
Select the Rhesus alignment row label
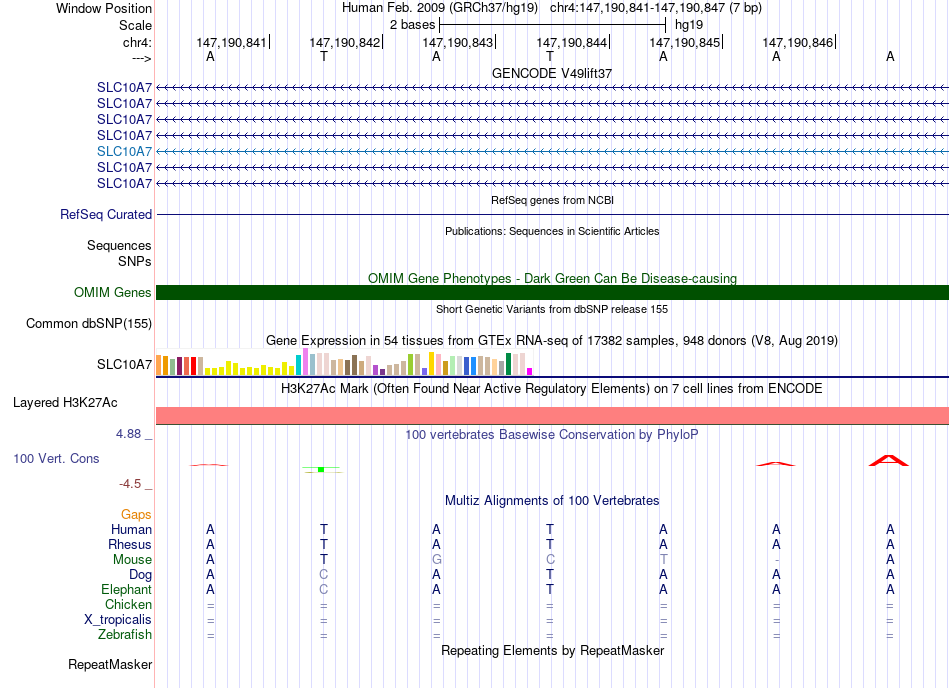130,544
